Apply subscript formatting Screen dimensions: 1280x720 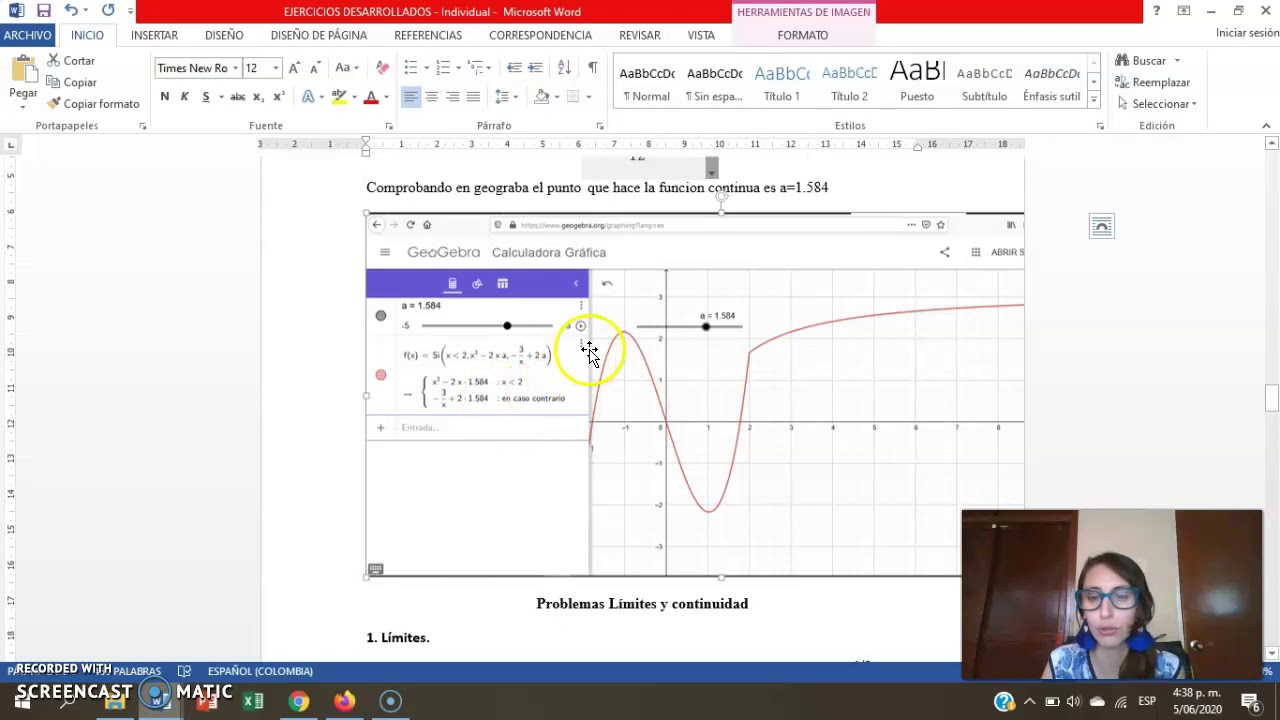click(258, 97)
